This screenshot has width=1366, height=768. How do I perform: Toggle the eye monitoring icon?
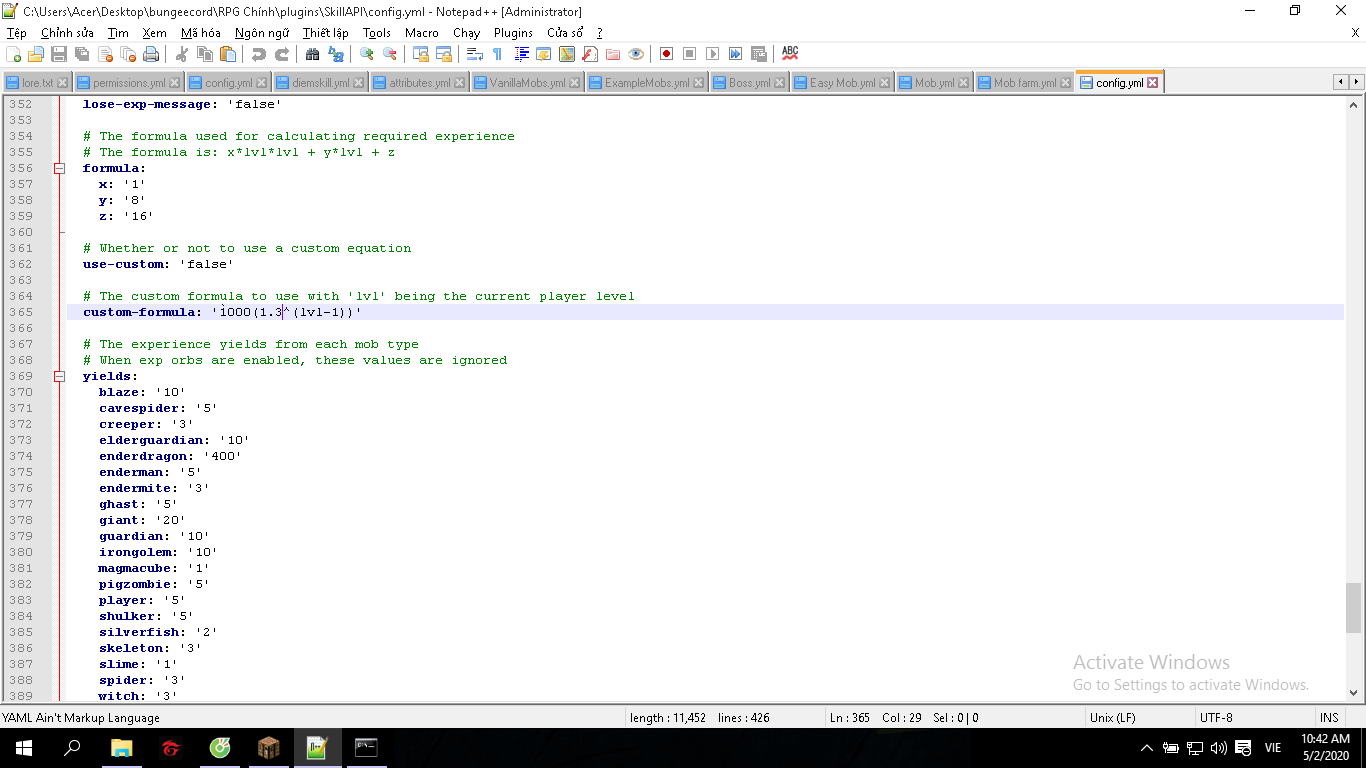635,54
